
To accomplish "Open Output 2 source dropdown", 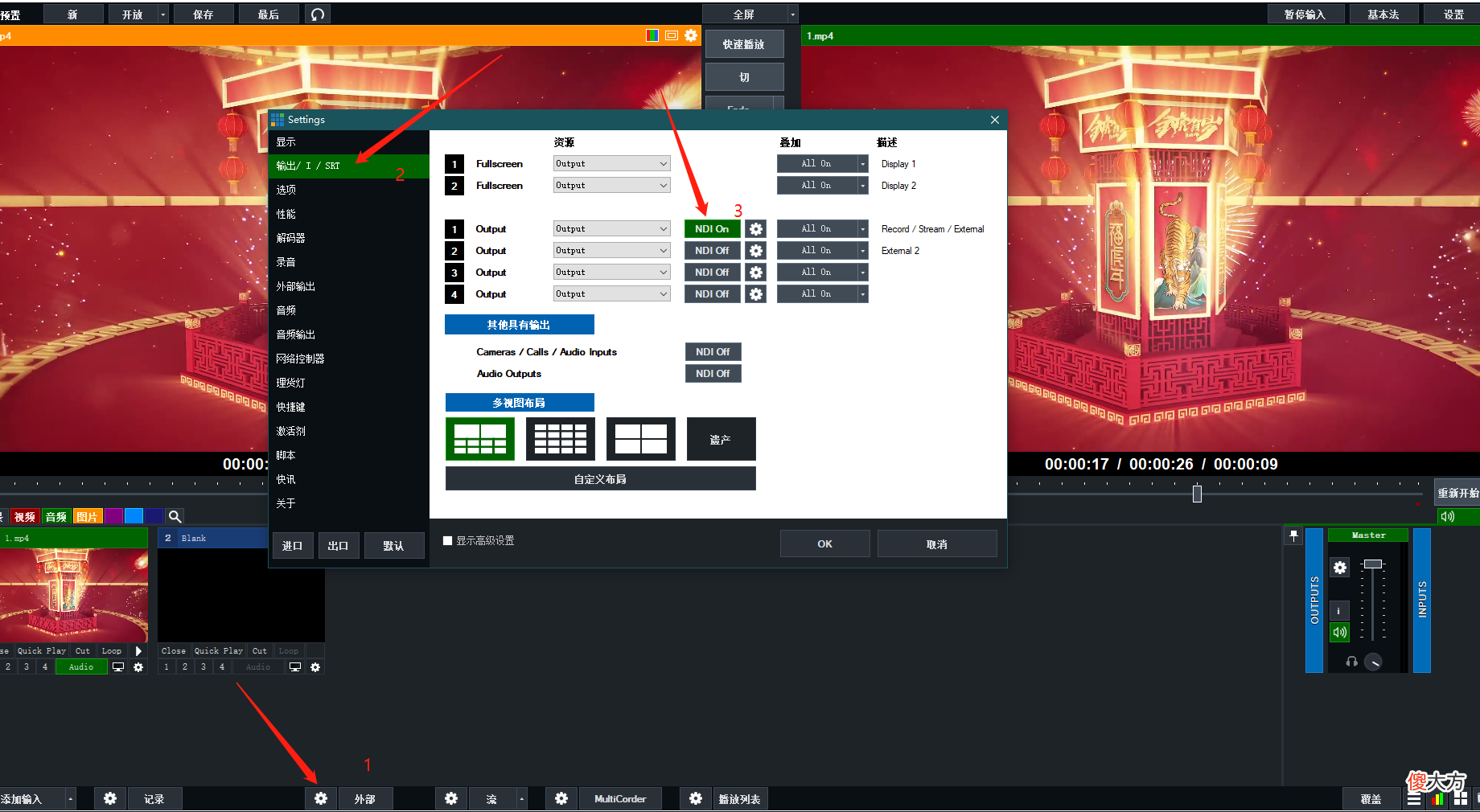I will click(611, 251).
